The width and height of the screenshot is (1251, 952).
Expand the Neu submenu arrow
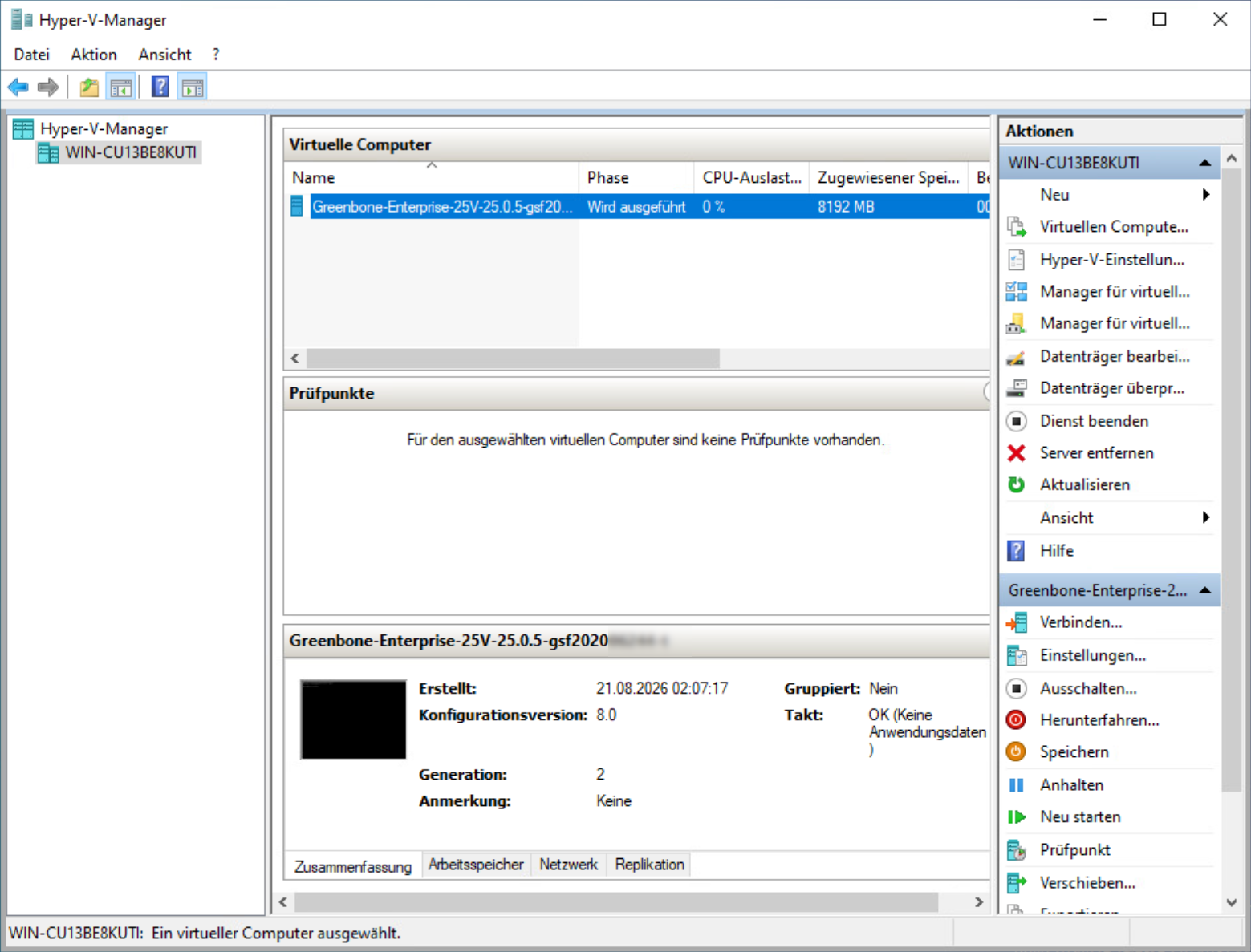1206,195
